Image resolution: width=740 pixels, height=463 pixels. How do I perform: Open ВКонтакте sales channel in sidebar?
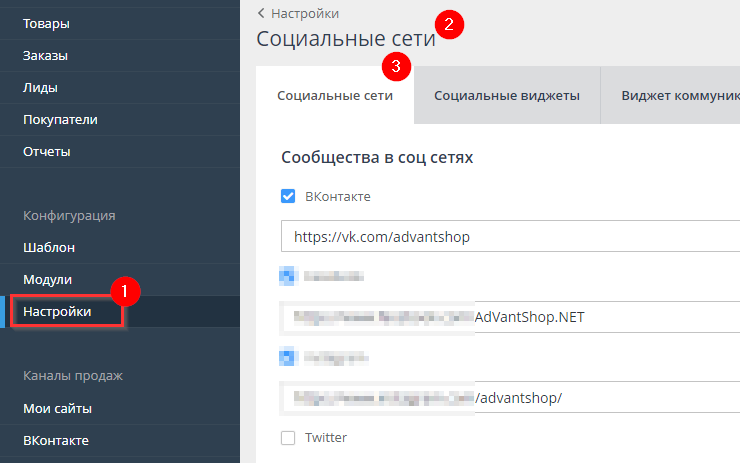coord(55,440)
